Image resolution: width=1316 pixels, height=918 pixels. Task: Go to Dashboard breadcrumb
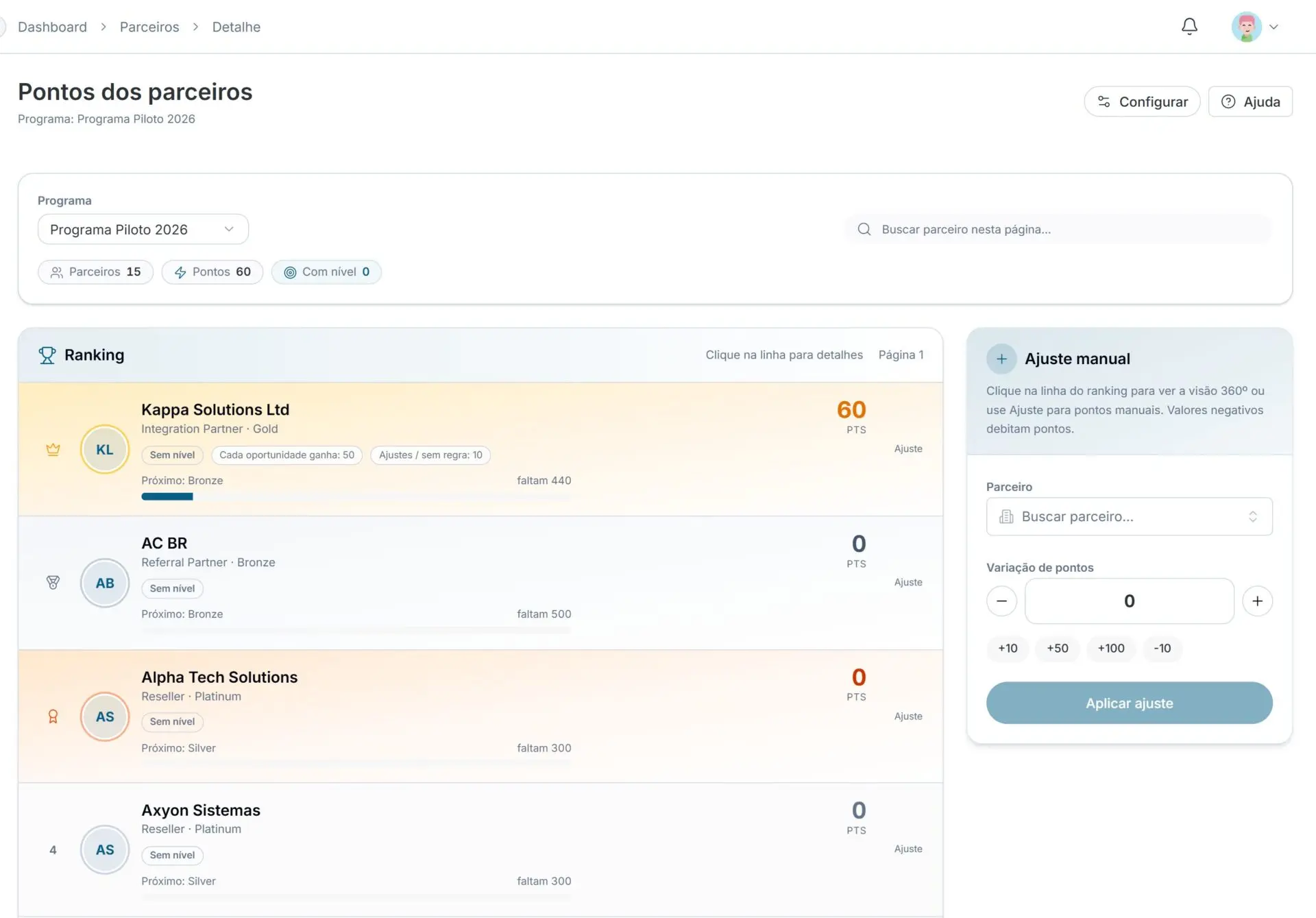[52, 27]
